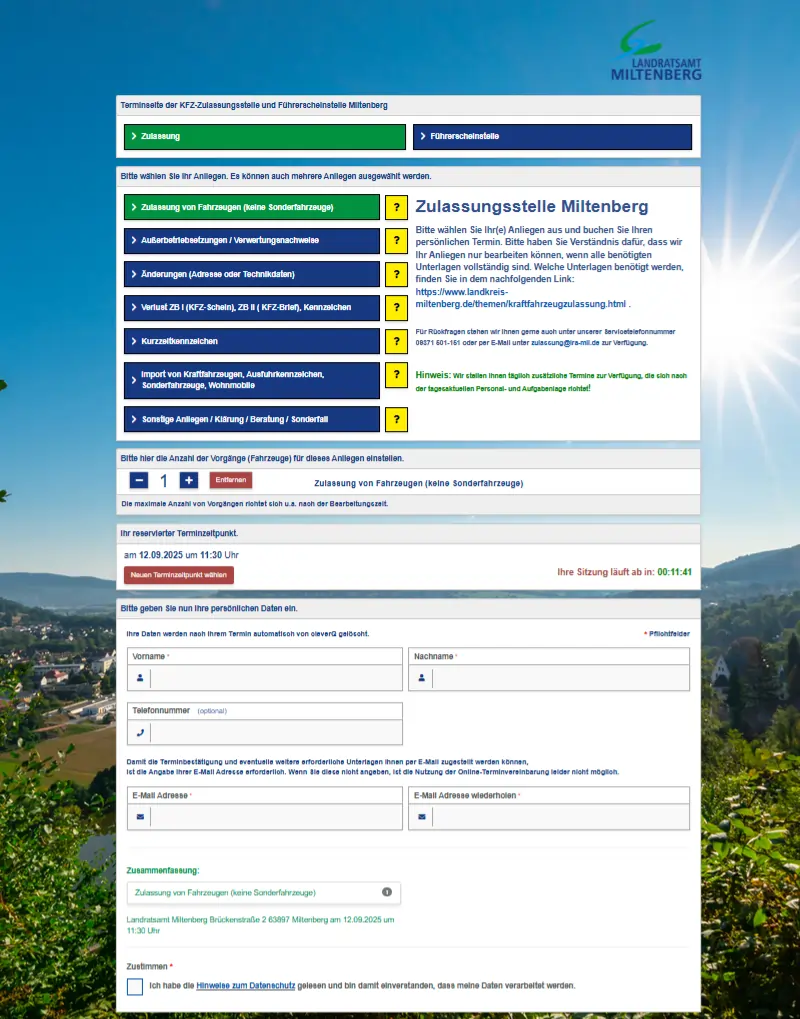Open help for Sonstige Anliegen row
The width and height of the screenshot is (800, 1019).
(x=396, y=419)
